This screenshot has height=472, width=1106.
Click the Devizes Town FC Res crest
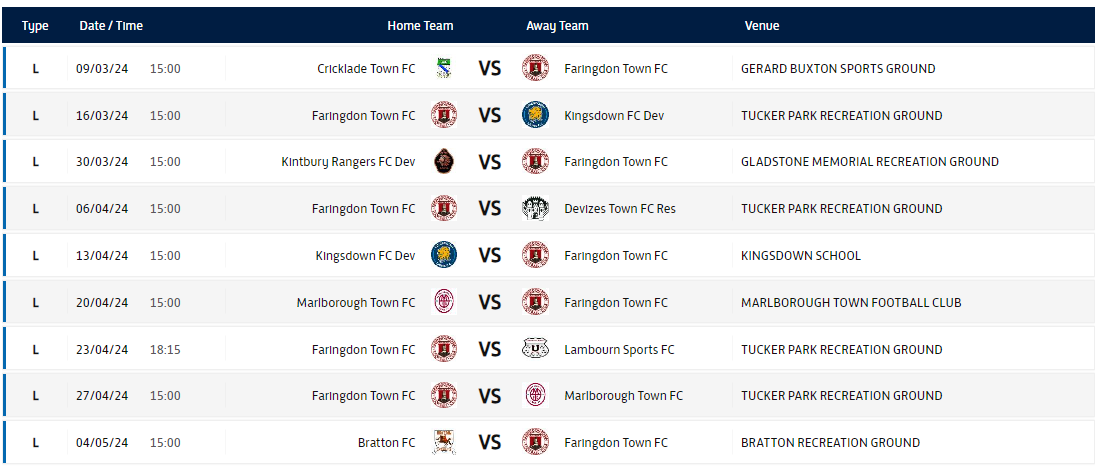pos(535,208)
